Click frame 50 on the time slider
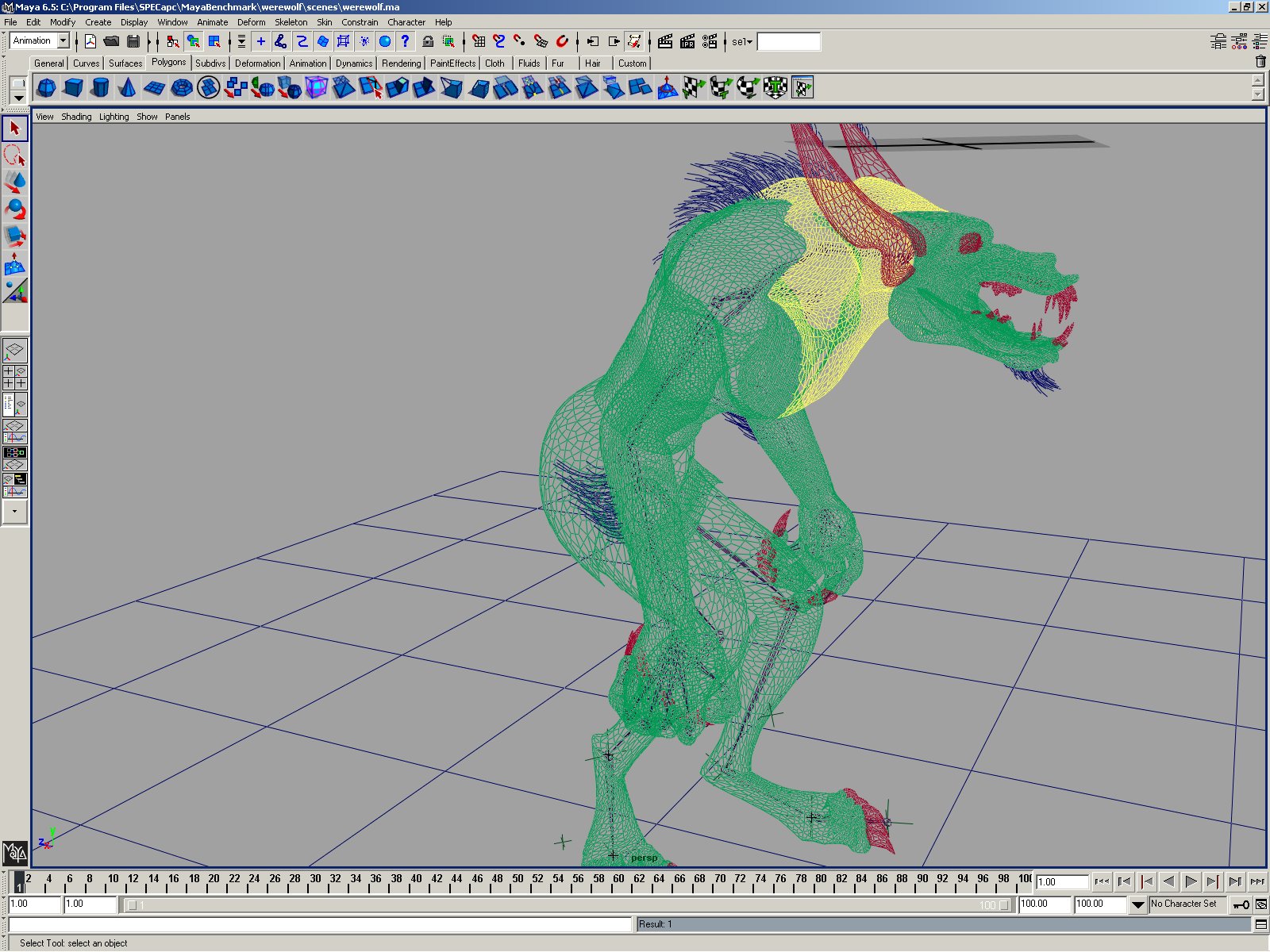Image resolution: width=1270 pixels, height=952 pixels. click(x=518, y=879)
